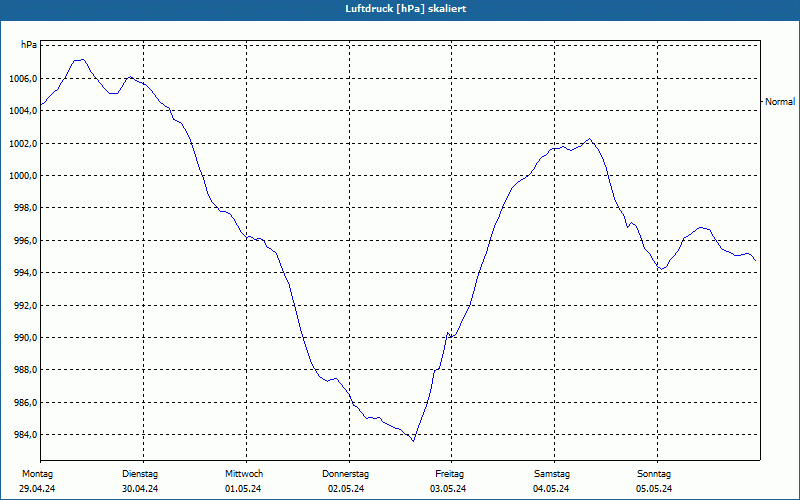Select the 'Donnerstag' day label
Screen dimensions: 800x500
pos(345,473)
